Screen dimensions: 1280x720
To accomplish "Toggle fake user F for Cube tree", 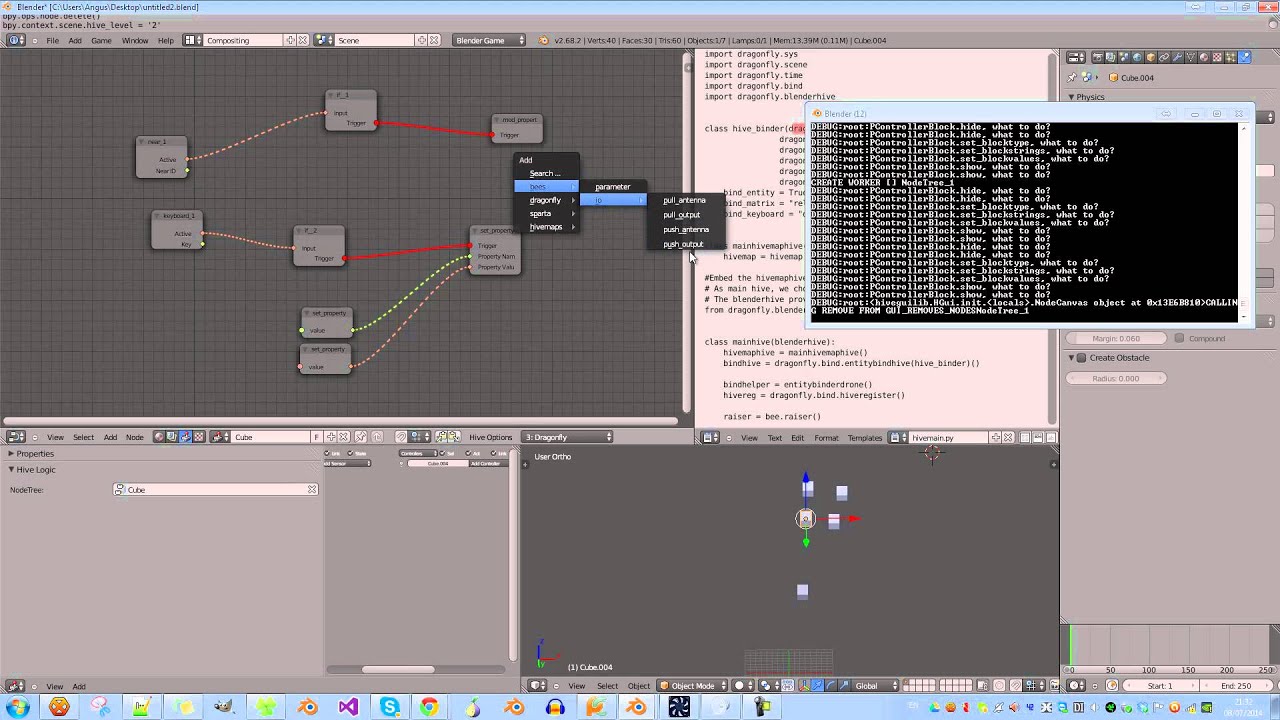I will tap(316, 437).
